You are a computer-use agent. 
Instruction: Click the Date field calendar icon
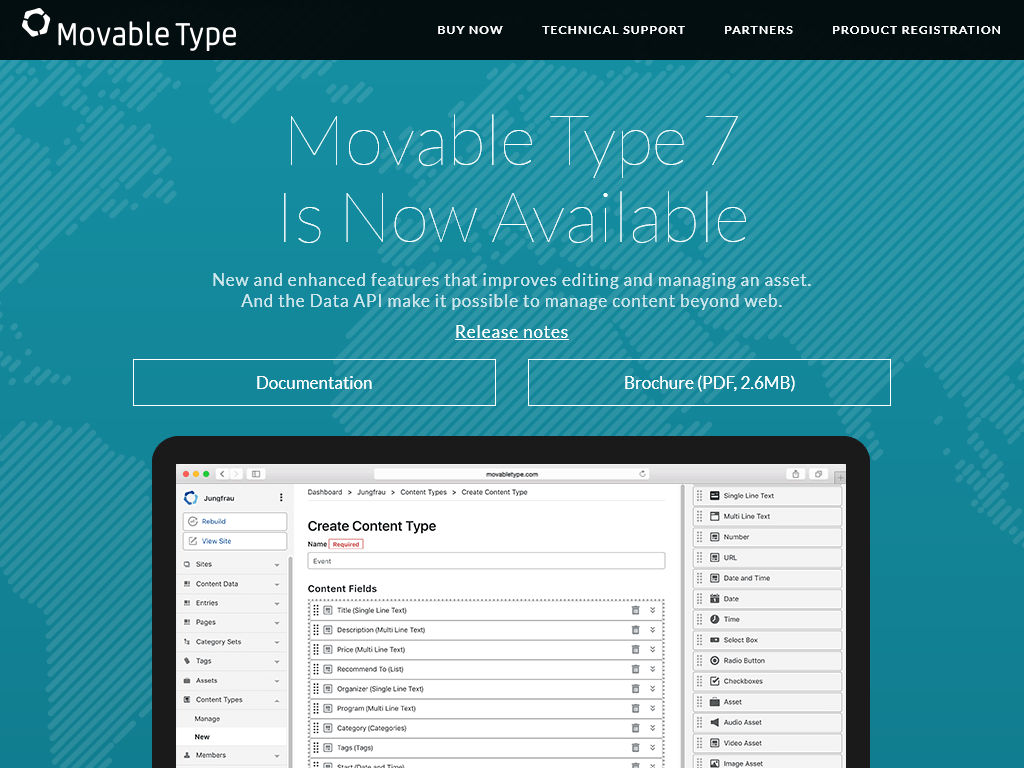point(714,598)
